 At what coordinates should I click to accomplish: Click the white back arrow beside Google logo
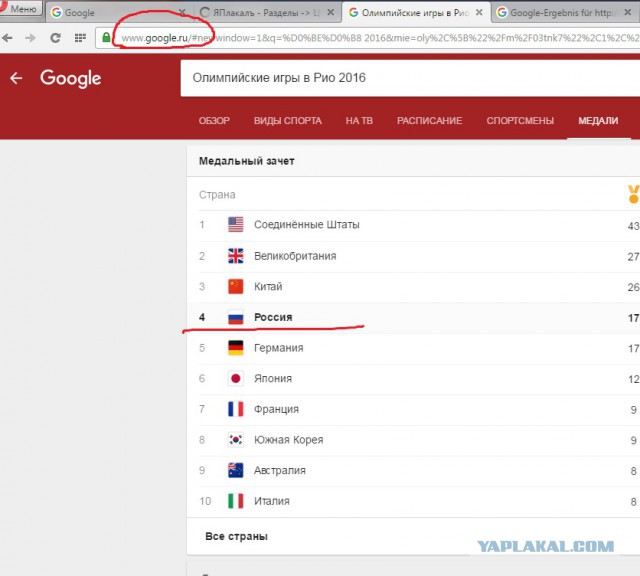click(16, 78)
